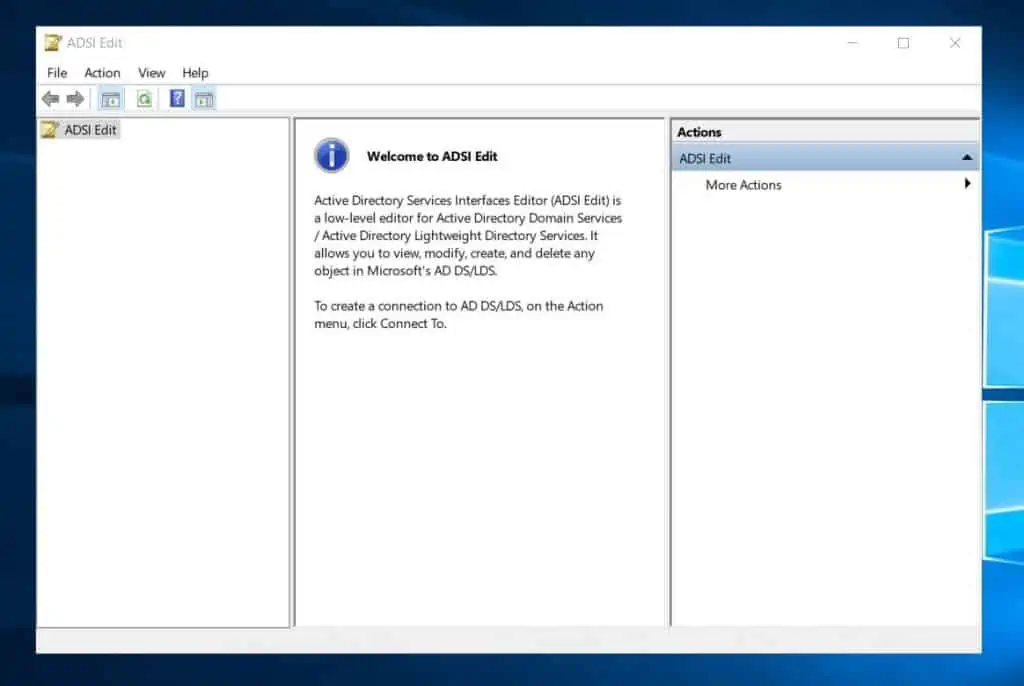Viewport: 1024px width, 686px height.
Task: Open Help via the question mark icon
Action: coord(177,99)
